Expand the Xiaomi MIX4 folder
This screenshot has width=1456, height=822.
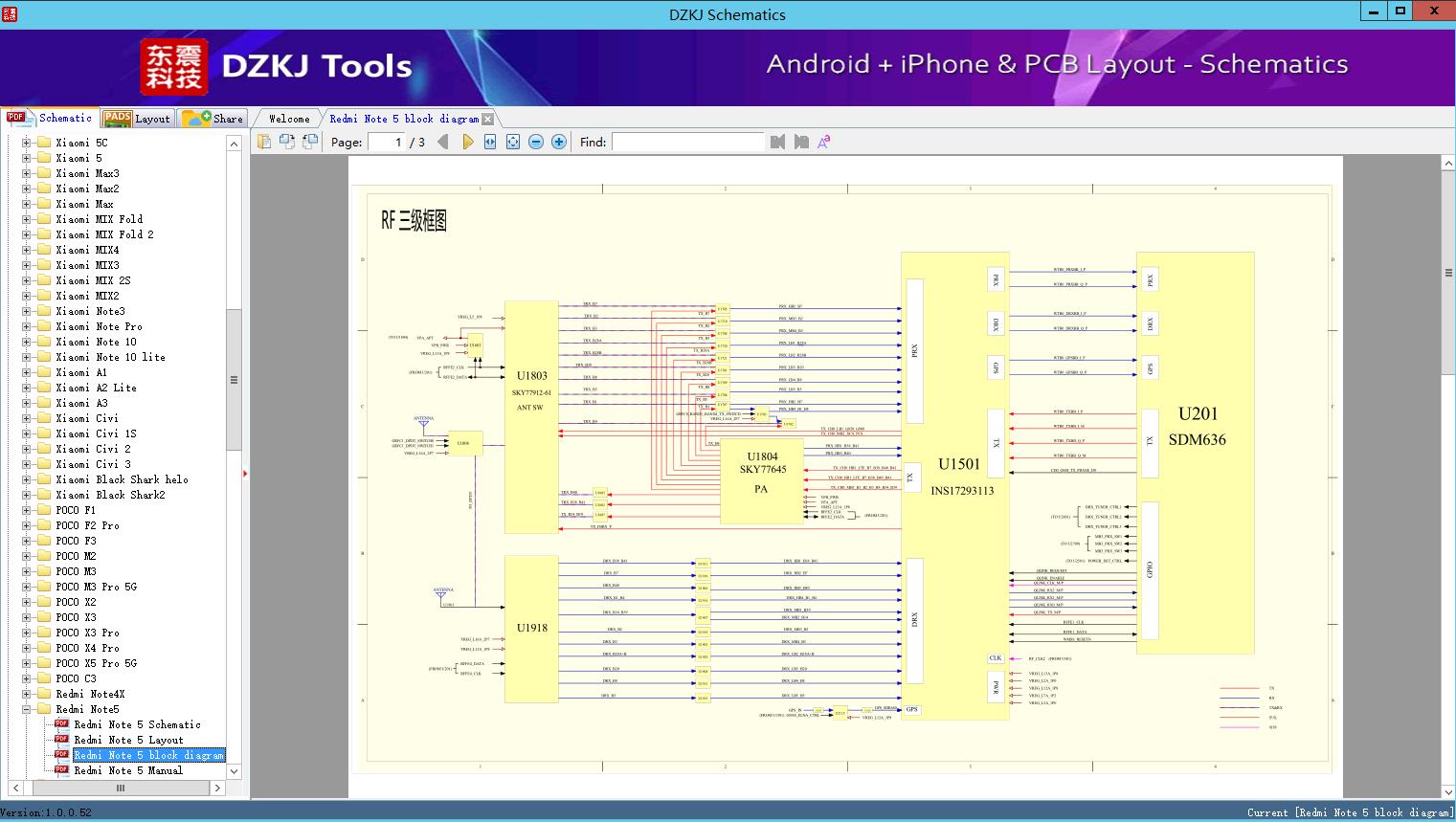tap(27, 250)
